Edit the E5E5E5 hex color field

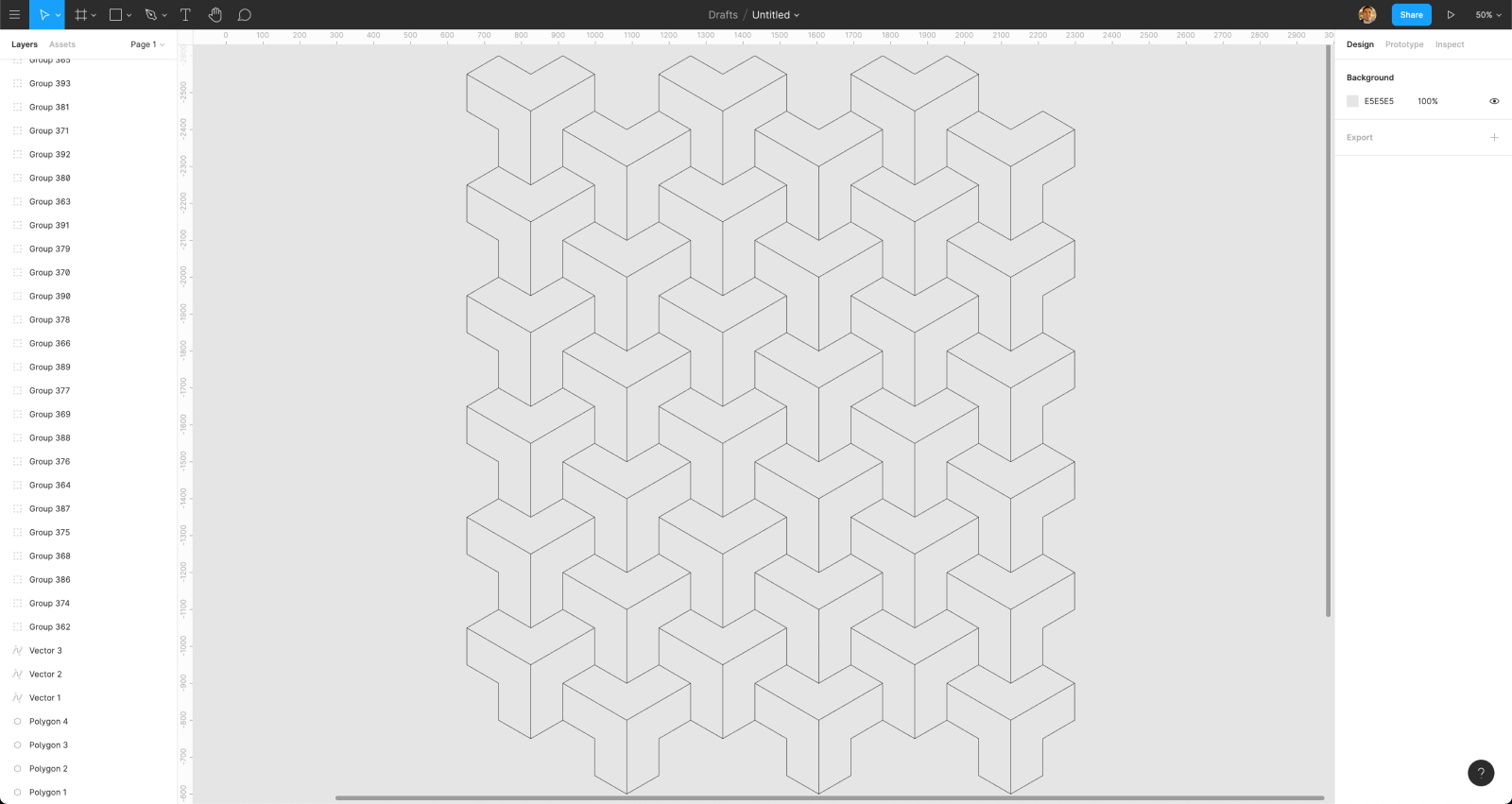point(1379,101)
